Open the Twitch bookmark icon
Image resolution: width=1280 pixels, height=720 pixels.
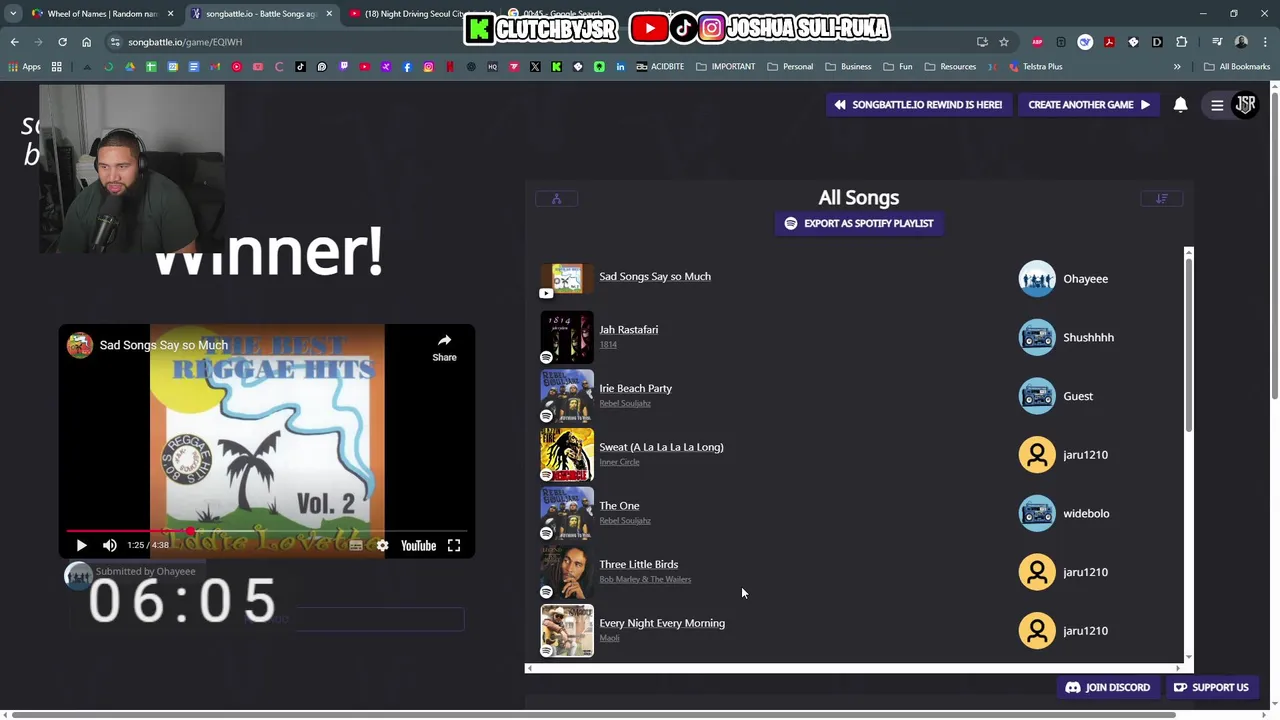click(343, 67)
